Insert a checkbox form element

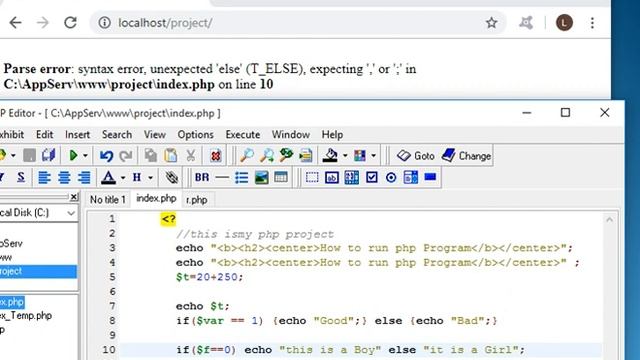click(x=371, y=177)
